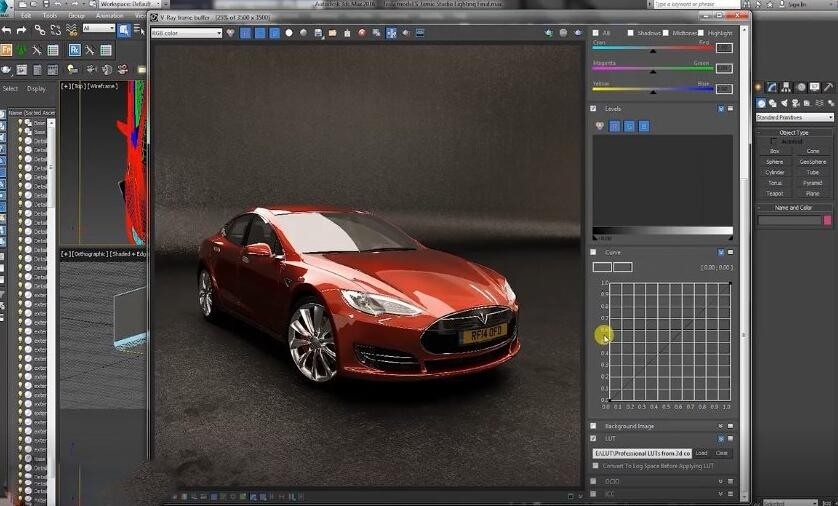Screen dimensions: 838x506
Task: Open viewport [+] menu of Top view
Action: click(65, 86)
